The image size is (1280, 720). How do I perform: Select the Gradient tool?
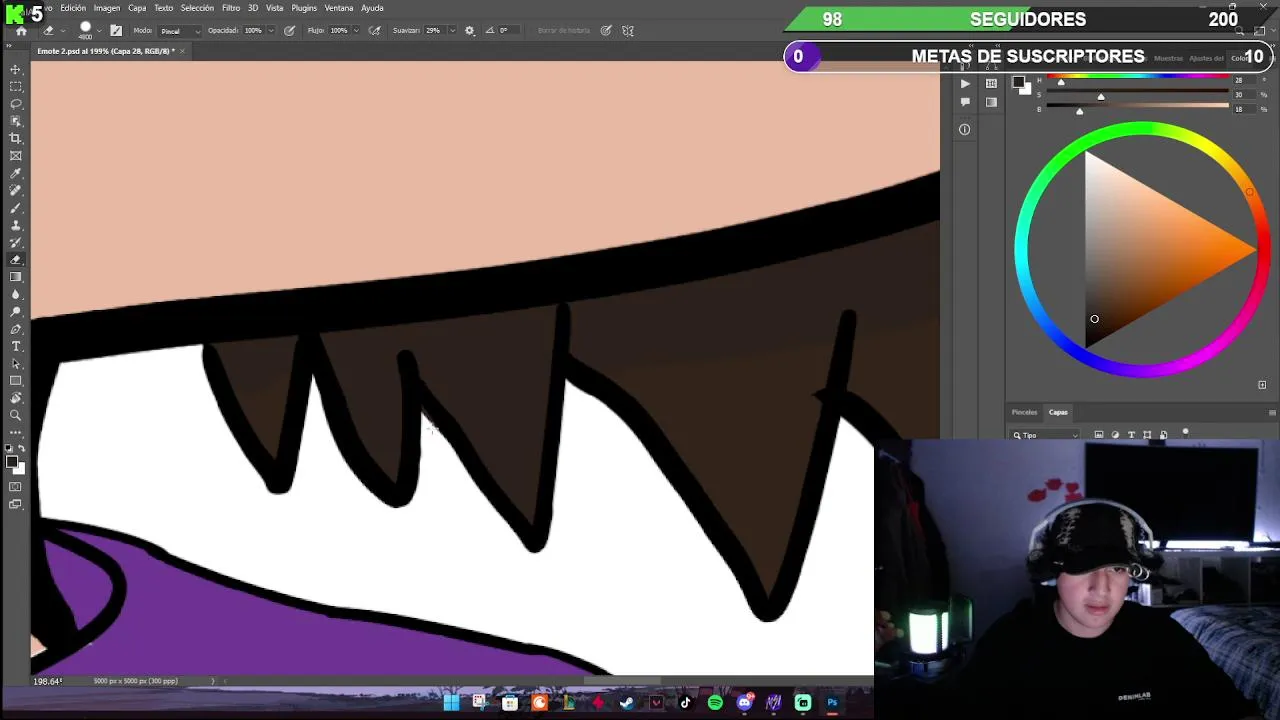[x=16, y=277]
